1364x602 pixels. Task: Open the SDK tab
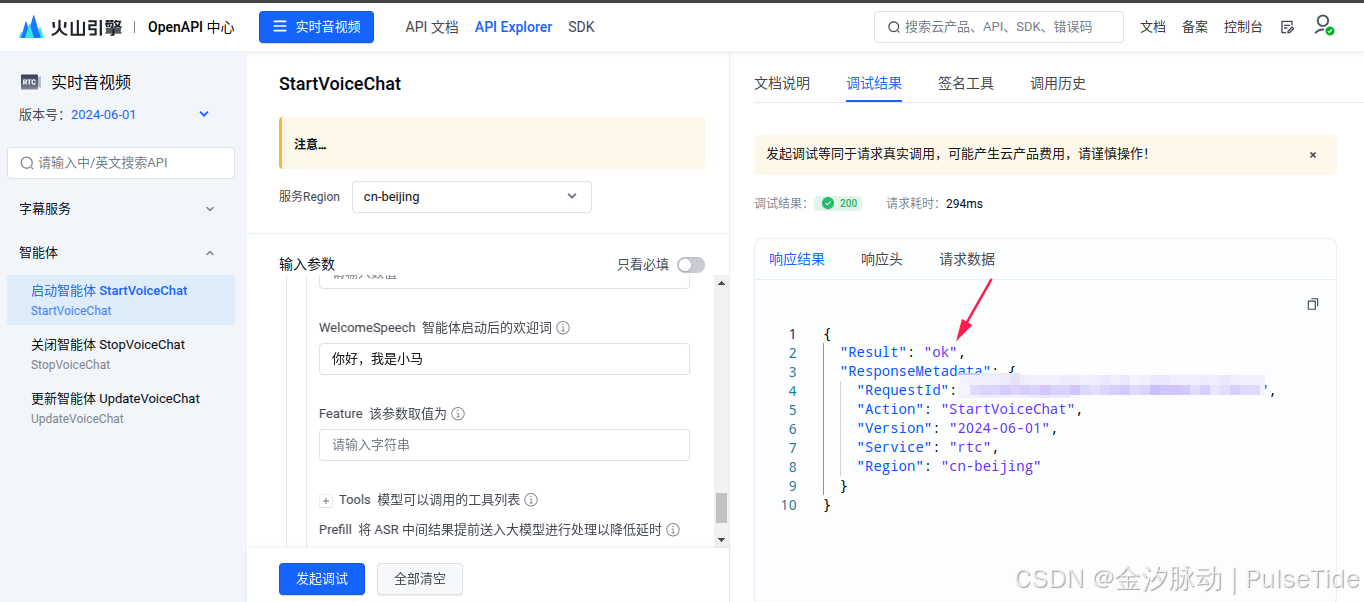(x=581, y=27)
